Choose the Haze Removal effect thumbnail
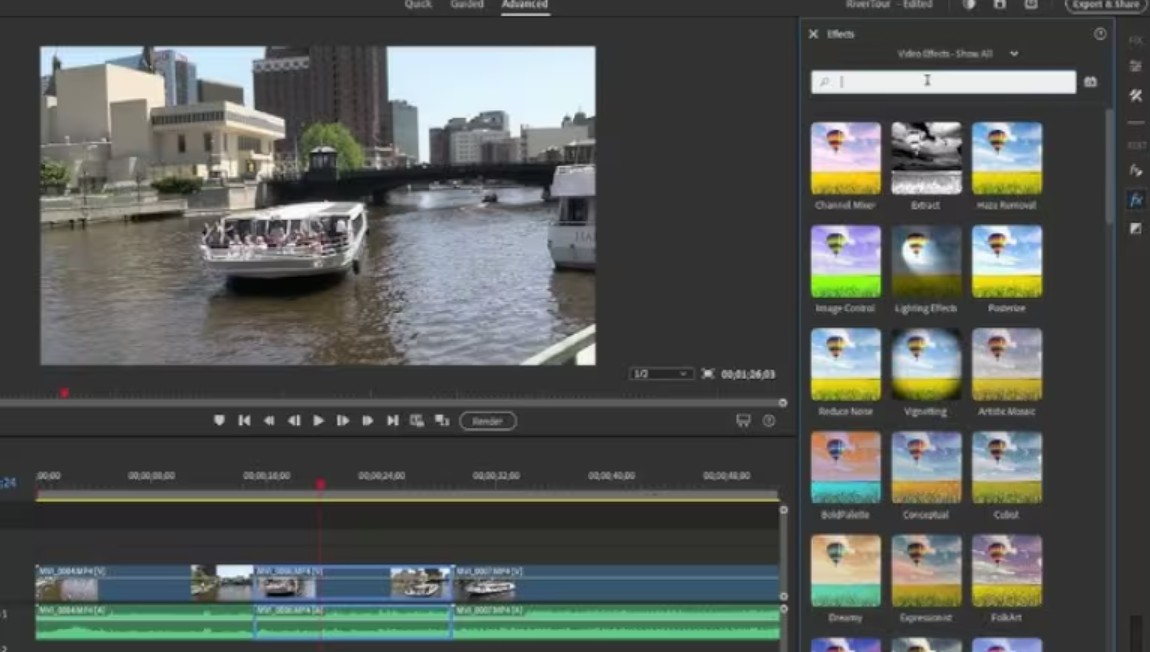Screen dimensions: 1150x652 click(1006, 158)
